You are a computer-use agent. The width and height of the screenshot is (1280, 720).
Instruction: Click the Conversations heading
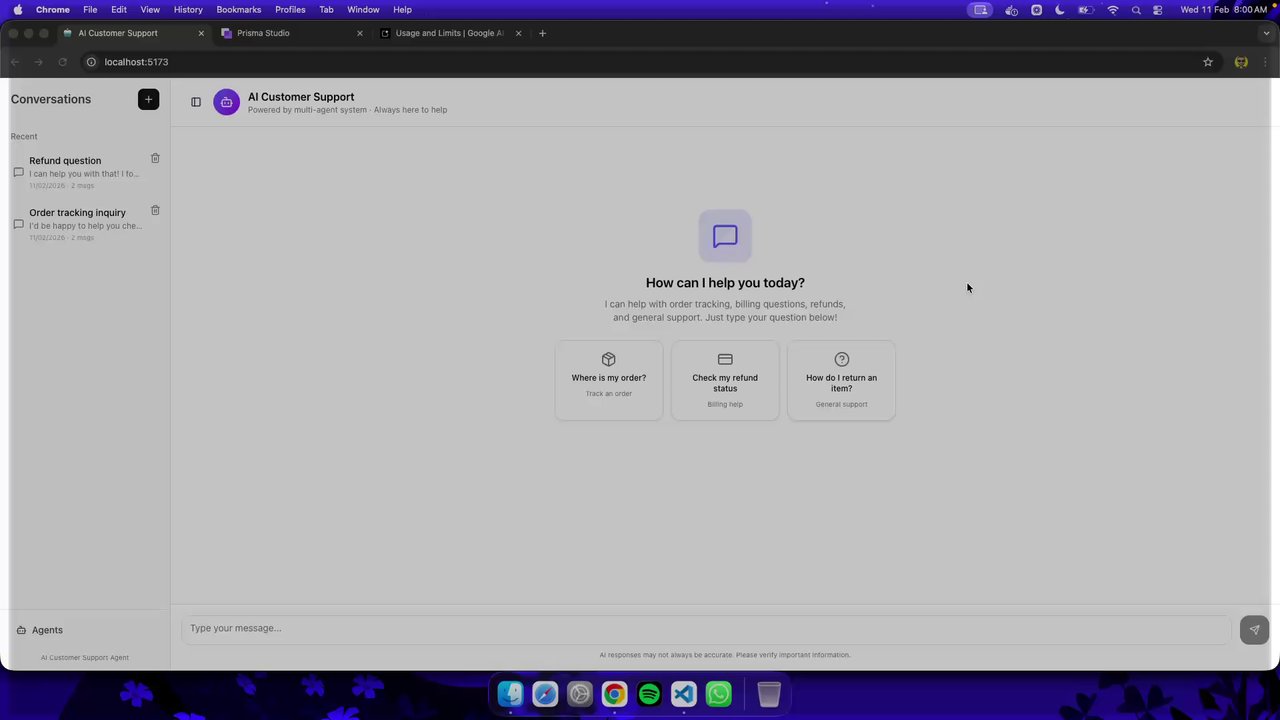coord(51,99)
